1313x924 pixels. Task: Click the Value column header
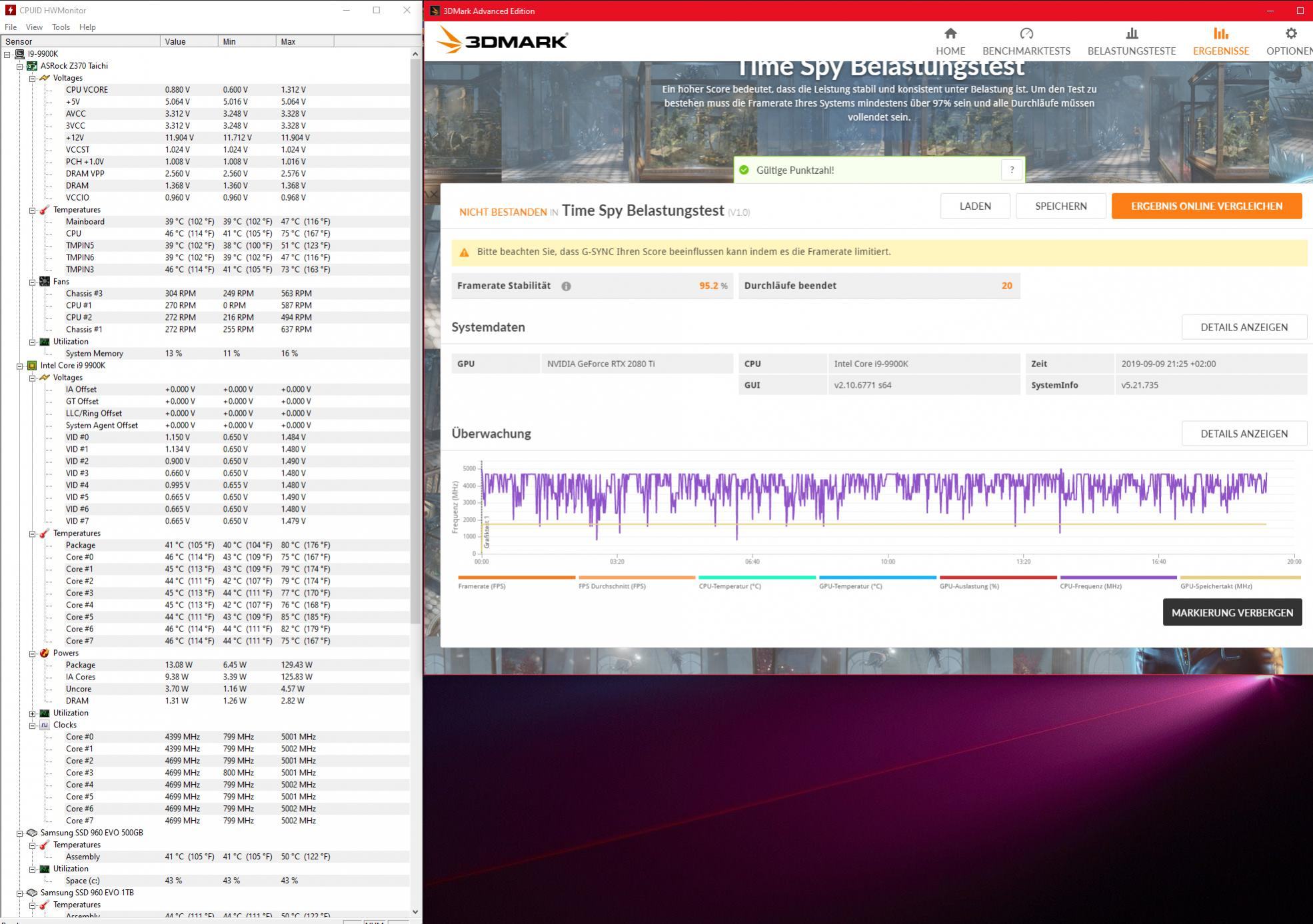point(189,41)
